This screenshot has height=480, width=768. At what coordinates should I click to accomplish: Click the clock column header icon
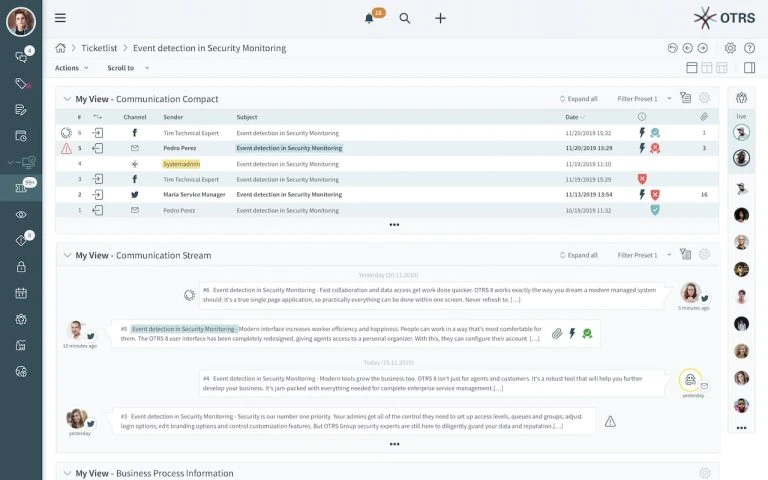[x=642, y=117]
